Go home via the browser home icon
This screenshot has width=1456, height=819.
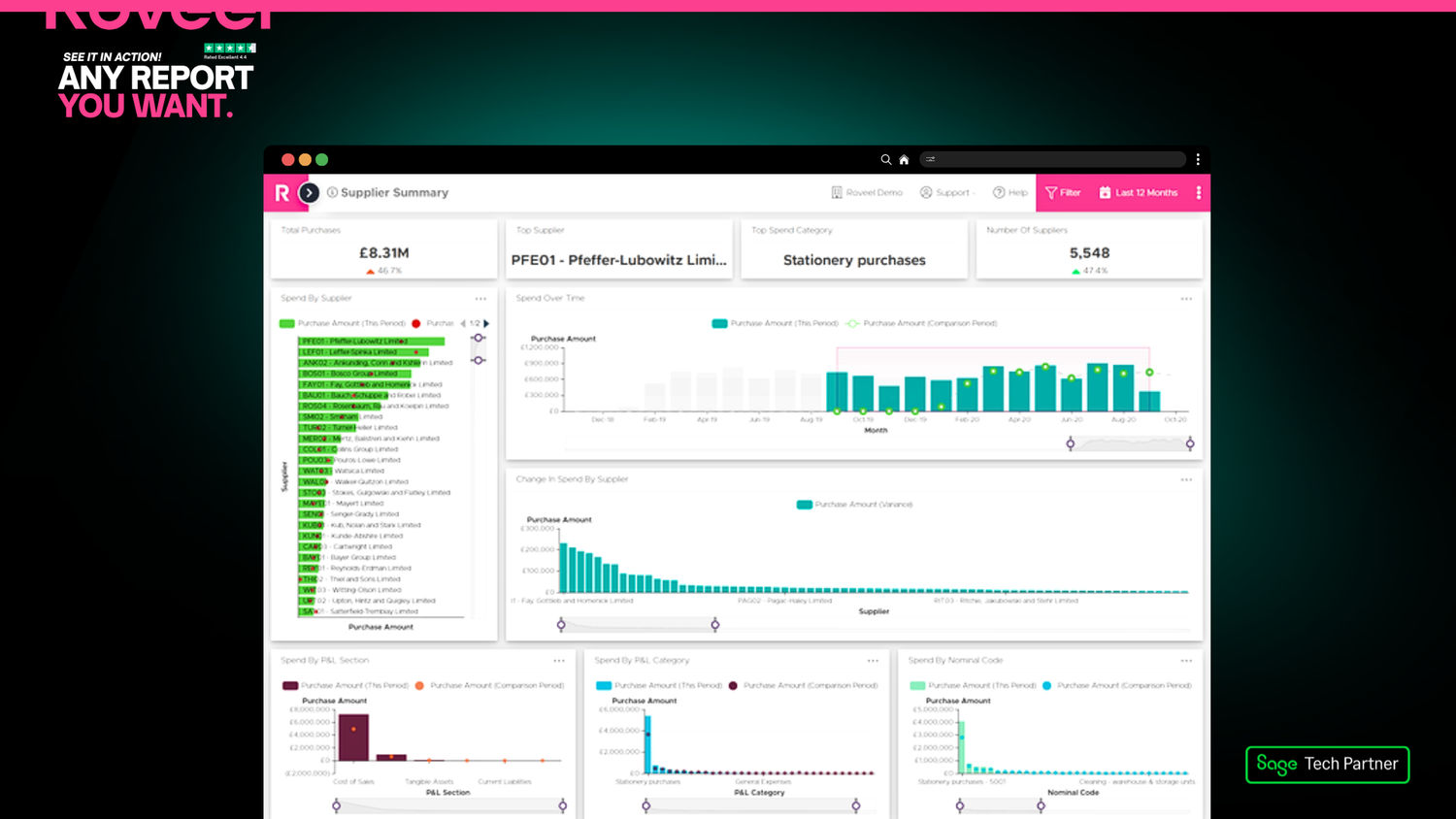click(904, 159)
